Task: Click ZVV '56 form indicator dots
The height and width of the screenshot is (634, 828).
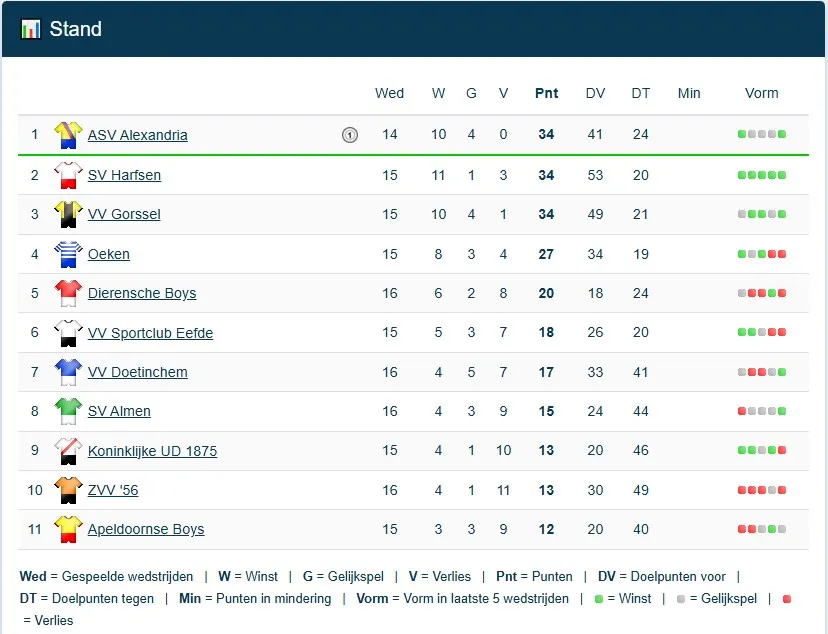Action: (762, 490)
